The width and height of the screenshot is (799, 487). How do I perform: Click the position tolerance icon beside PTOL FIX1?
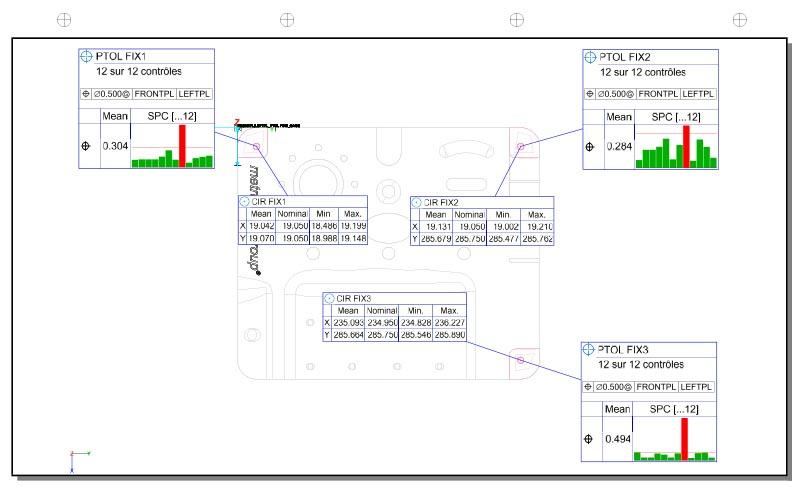click(86, 57)
